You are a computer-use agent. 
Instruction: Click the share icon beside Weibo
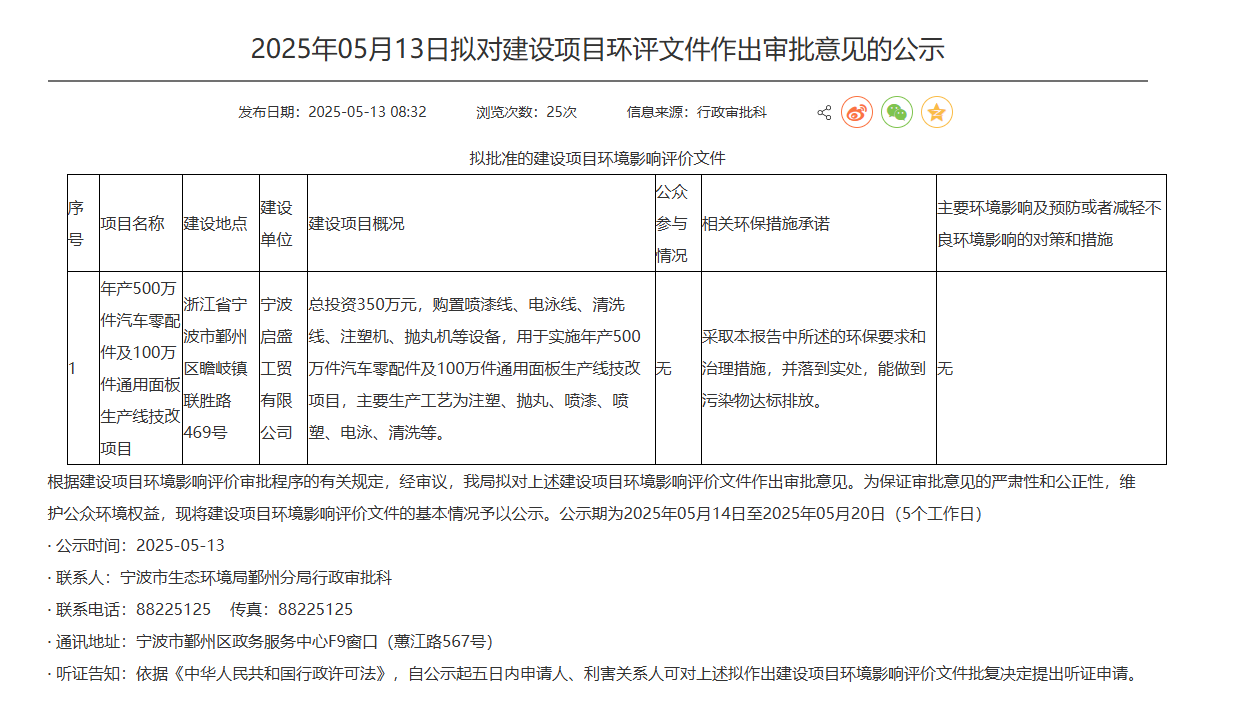click(824, 112)
